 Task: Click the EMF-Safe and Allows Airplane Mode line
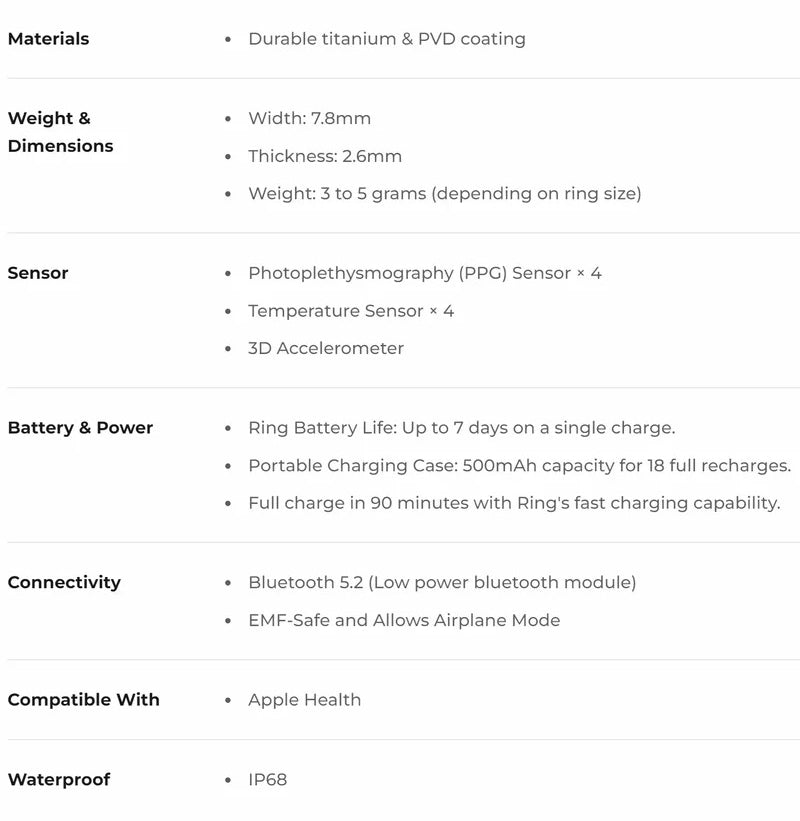(404, 620)
